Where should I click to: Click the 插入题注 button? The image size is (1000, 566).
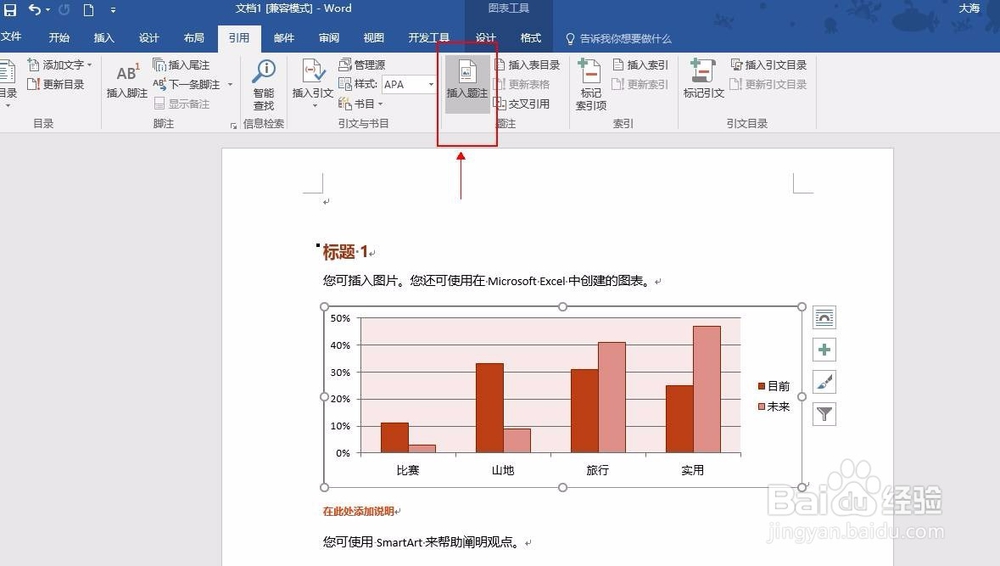(467, 83)
